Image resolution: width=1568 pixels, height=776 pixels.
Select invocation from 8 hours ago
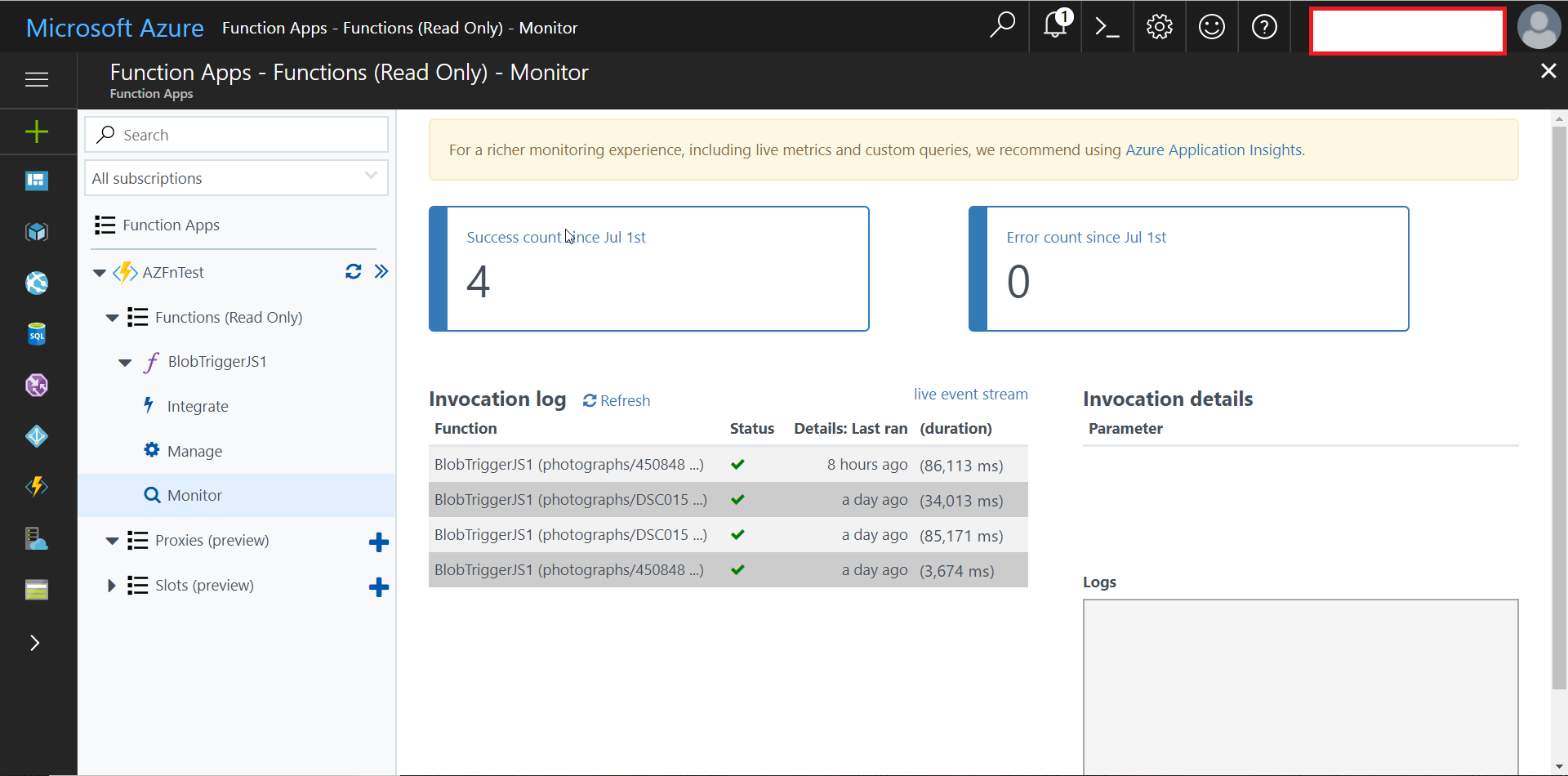point(728,465)
